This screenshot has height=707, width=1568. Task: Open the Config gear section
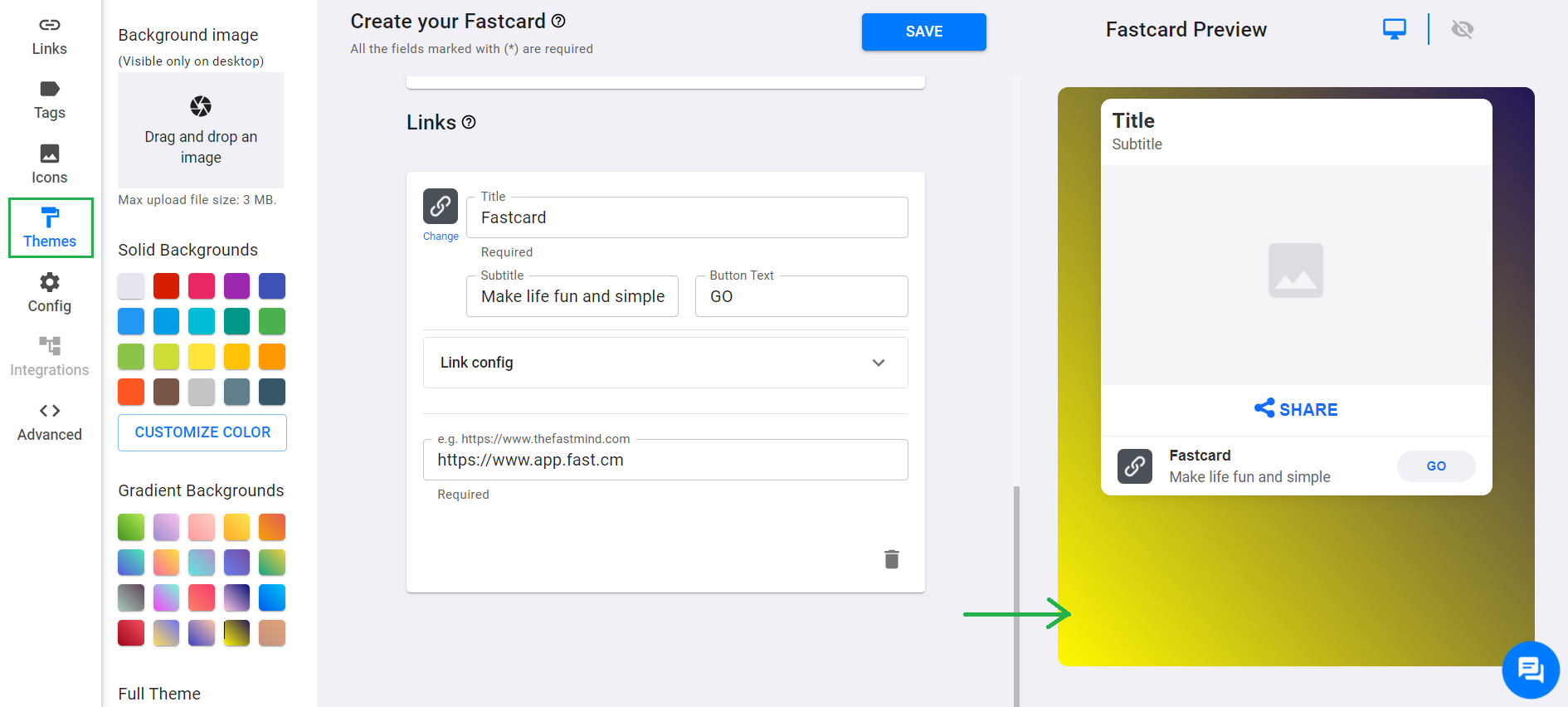[x=50, y=293]
